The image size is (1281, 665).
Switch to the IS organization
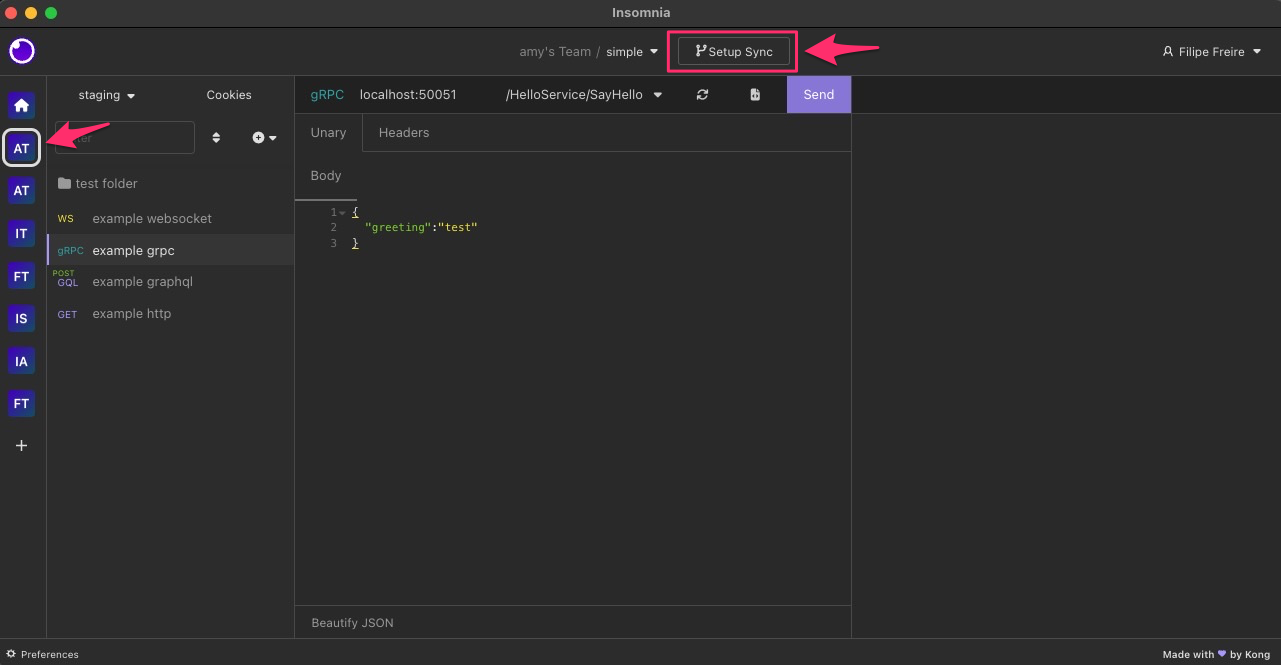tap(21, 318)
